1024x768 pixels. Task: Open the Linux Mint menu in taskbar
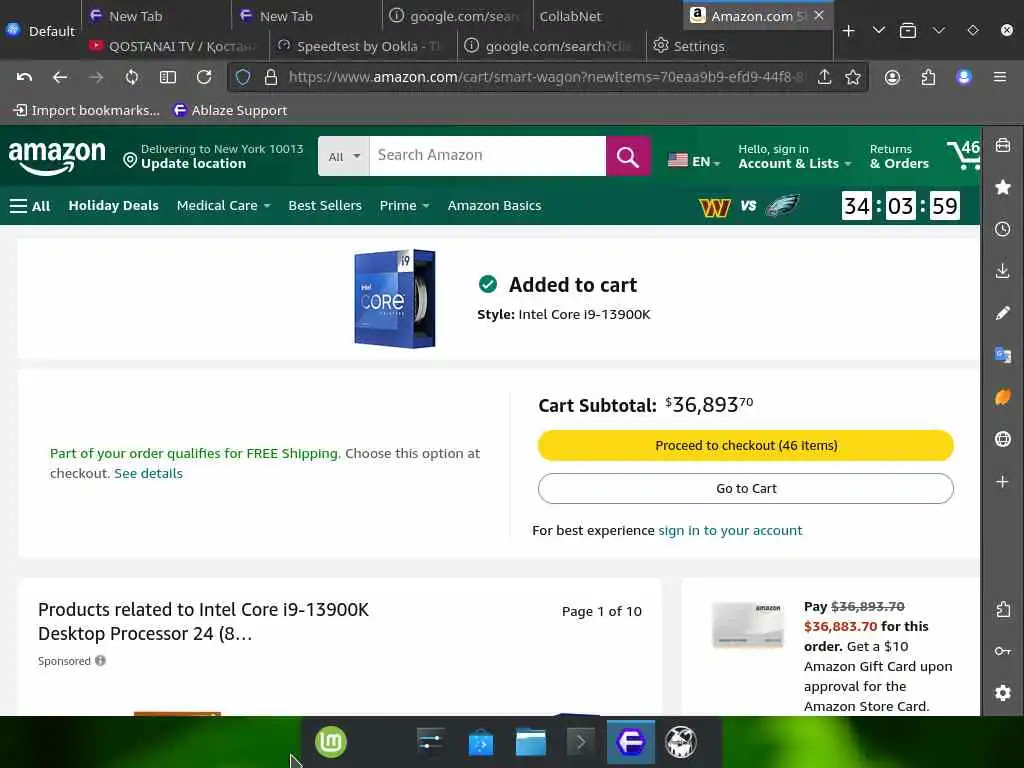click(x=330, y=742)
